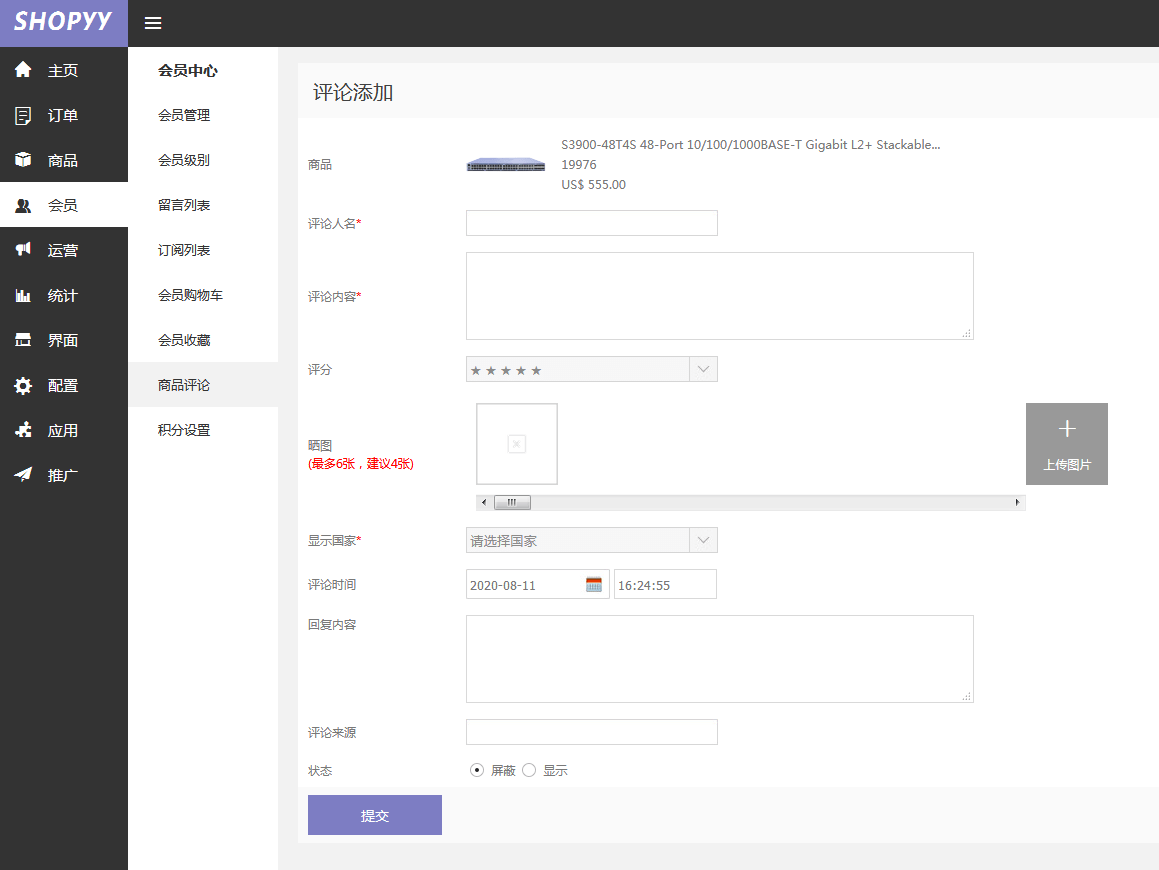The height and width of the screenshot is (870, 1159).
Task: Click the 上传图片 upload button
Action: tap(1067, 444)
